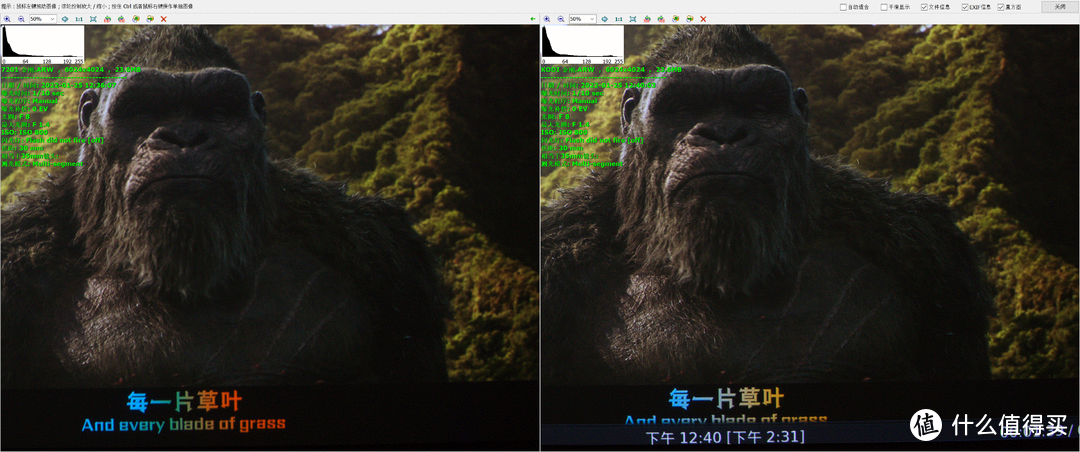Rotate right pane image clockwise
This screenshot has height=452, width=1080.
(x=661, y=19)
